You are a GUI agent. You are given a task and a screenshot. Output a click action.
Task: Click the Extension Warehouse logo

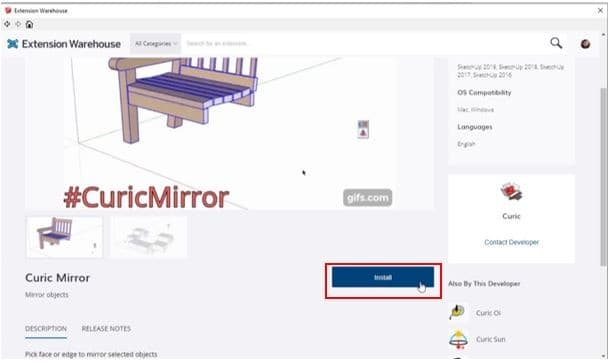click(x=64, y=44)
